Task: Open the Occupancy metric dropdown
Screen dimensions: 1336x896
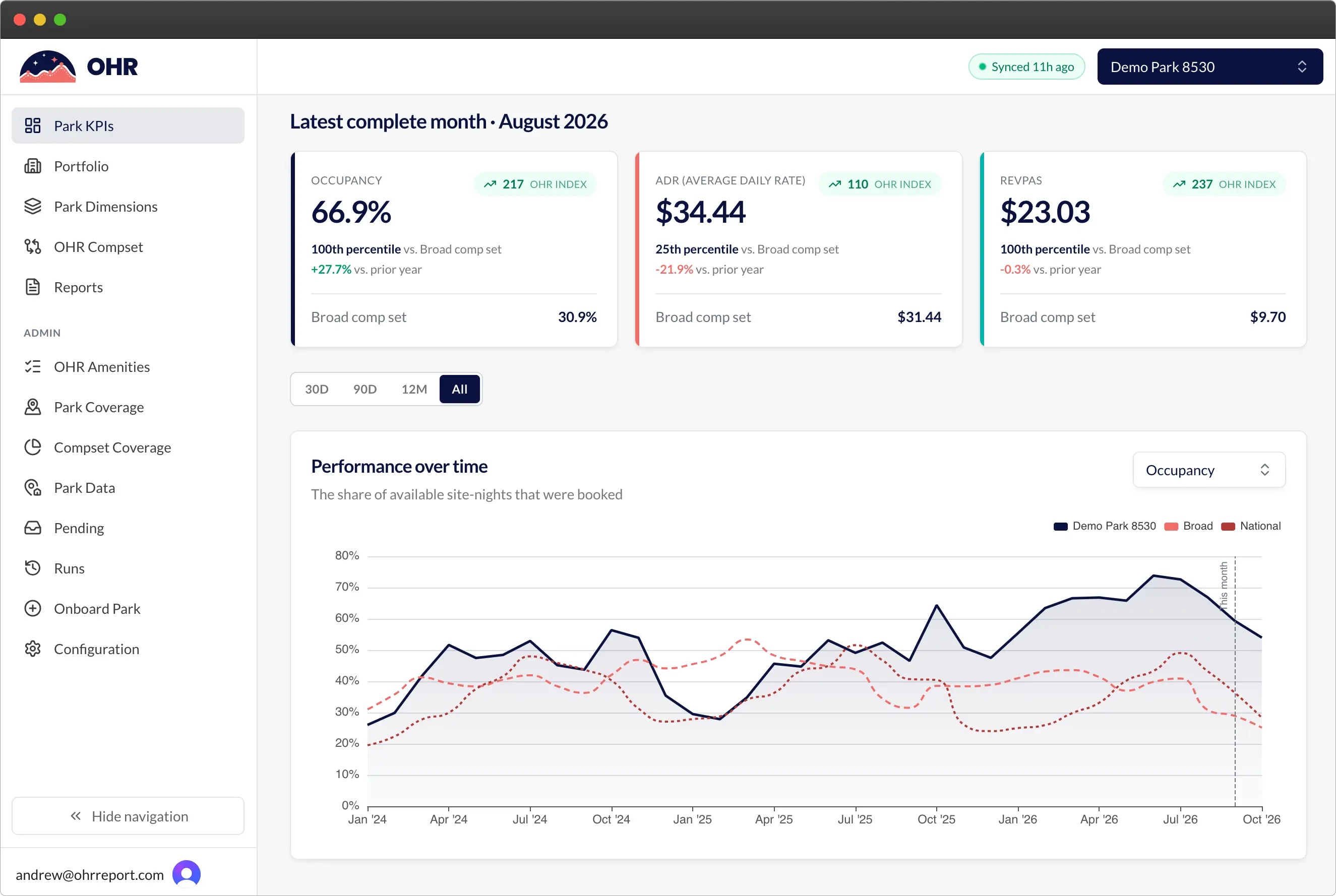Action: click(x=1209, y=470)
